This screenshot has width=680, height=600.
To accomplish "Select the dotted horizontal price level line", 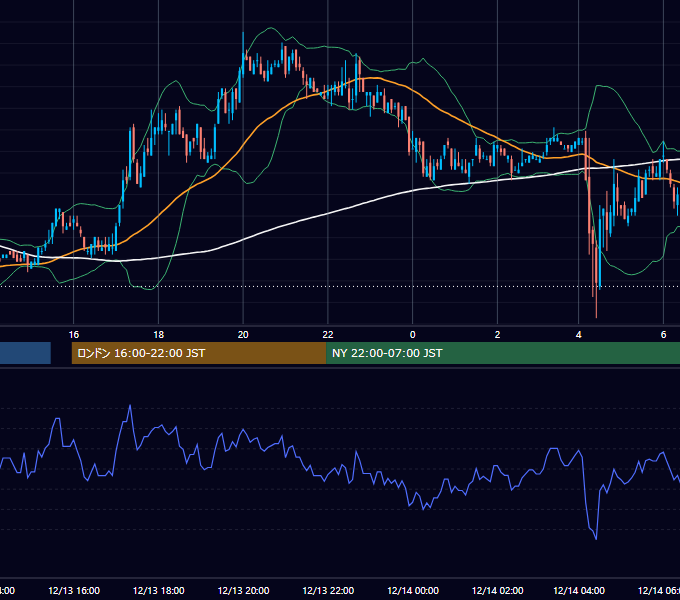I will (340, 286).
